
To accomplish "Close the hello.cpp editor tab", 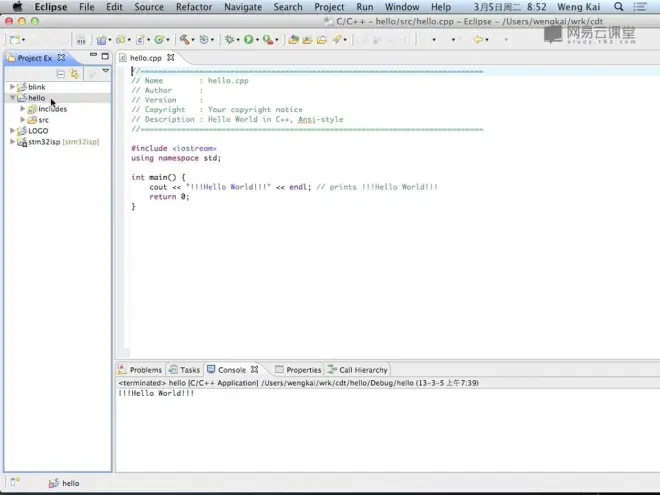I will click(171, 58).
